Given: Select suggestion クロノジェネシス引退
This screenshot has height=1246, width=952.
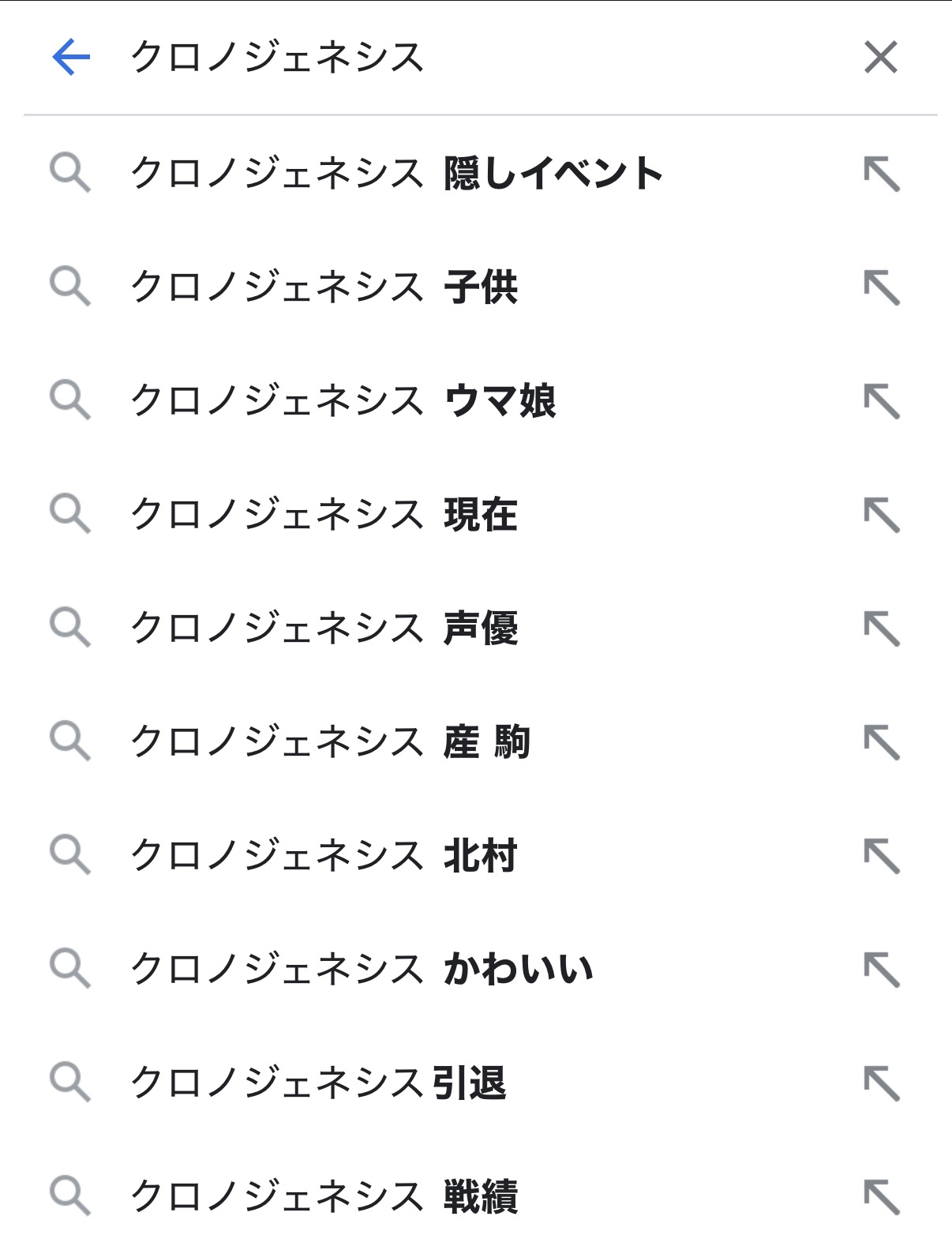Looking at the screenshot, I should [318, 1083].
